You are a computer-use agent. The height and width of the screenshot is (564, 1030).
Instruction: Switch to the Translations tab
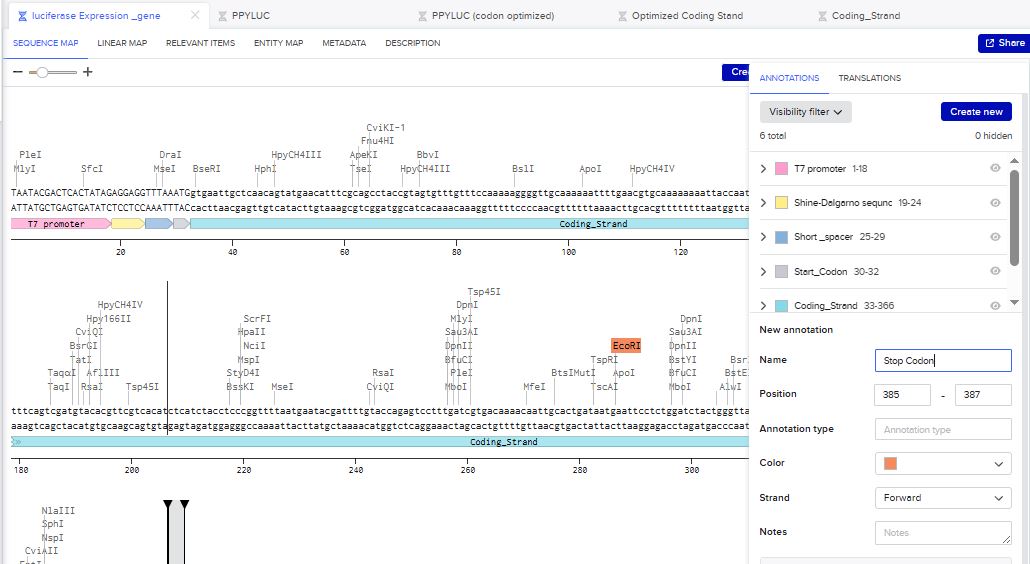pyautogui.click(x=869, y=78)
